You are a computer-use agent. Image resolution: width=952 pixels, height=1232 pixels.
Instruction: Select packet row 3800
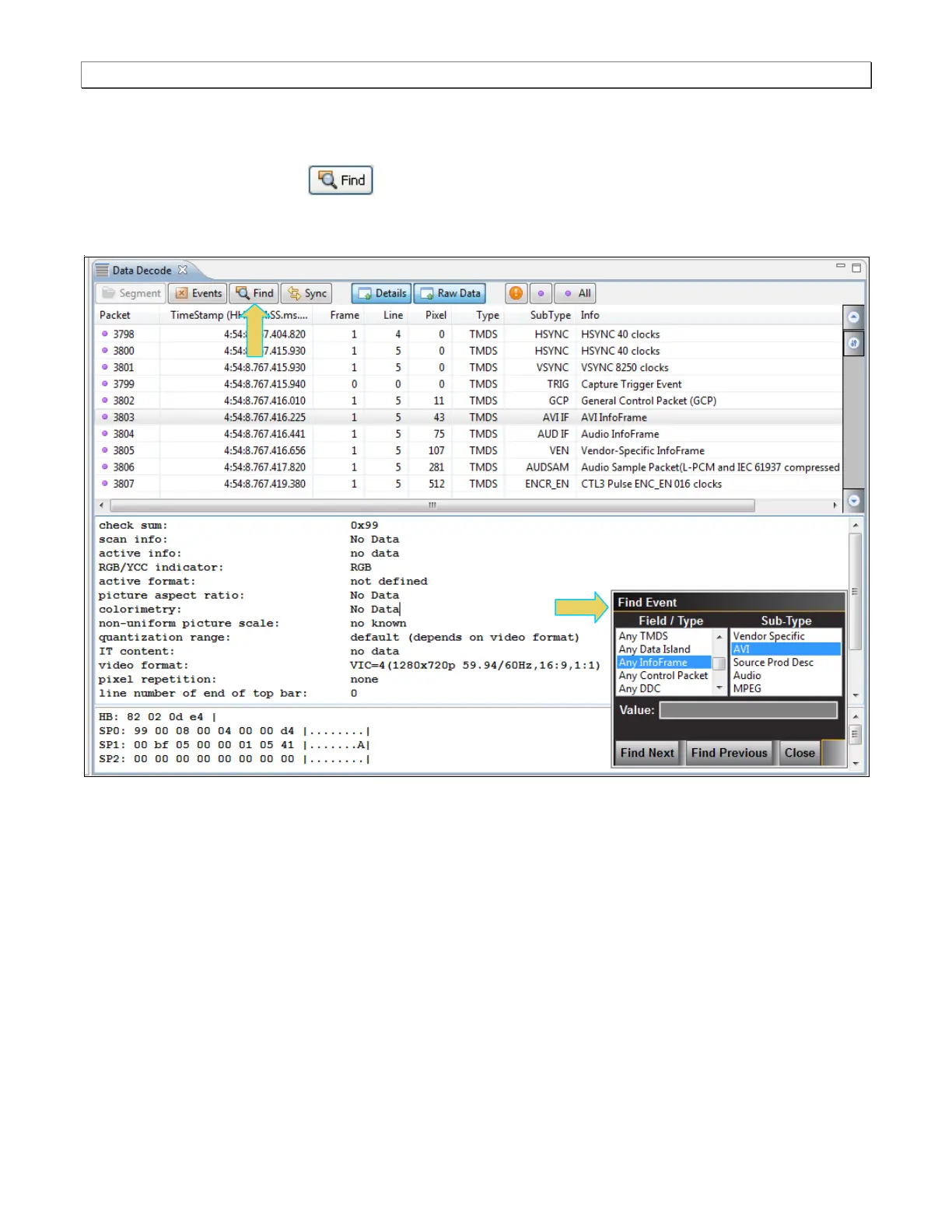pos(469,351)
